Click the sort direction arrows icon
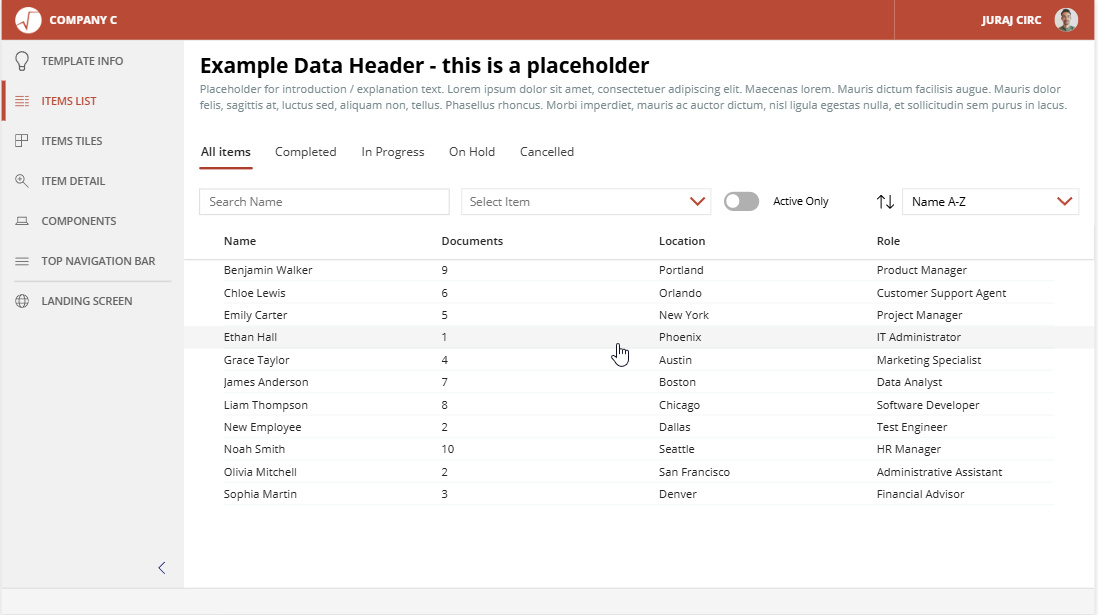The image size is (1098, 615). tap(885, 202)
